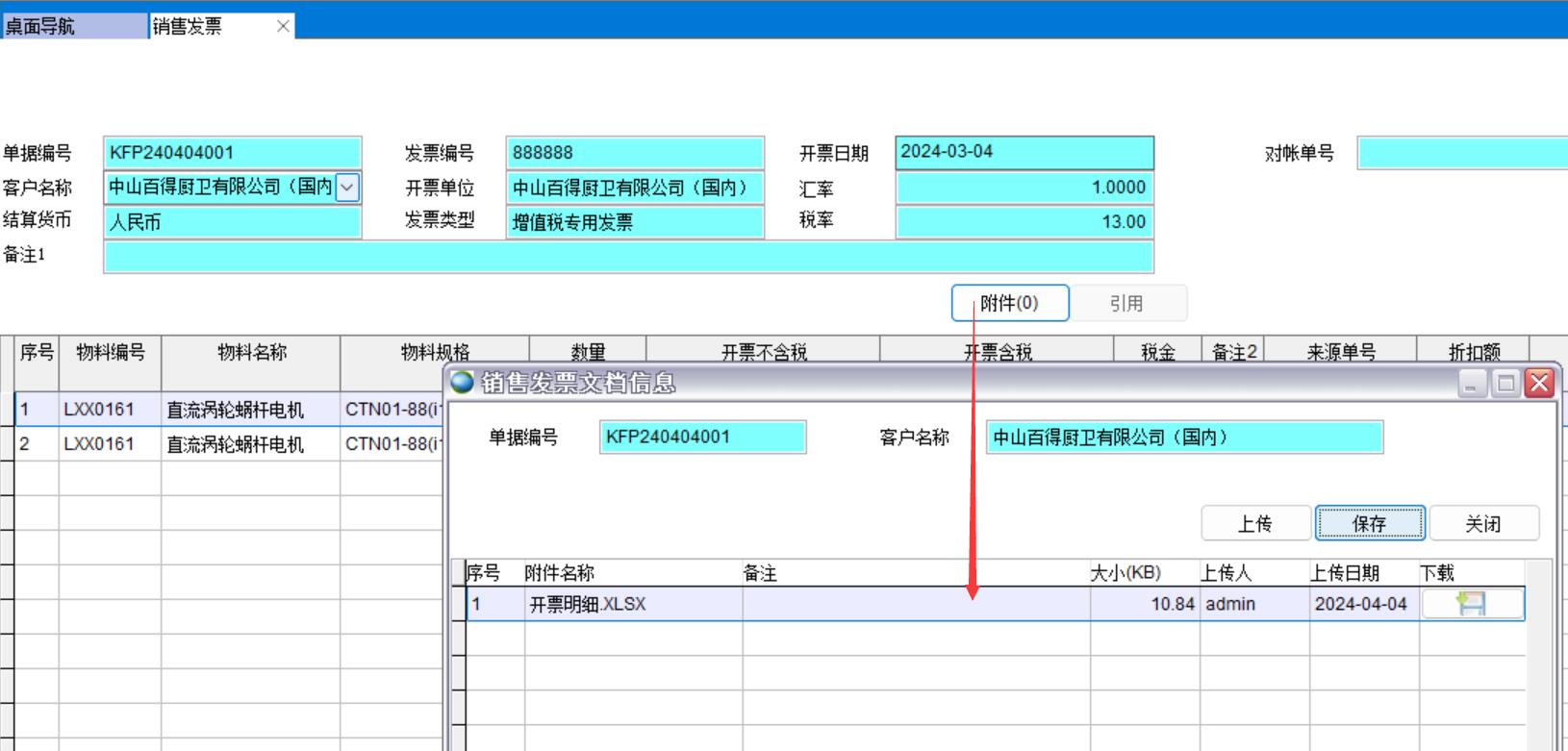
Task: Click the 保存 button
Action: click(1369, 523)
